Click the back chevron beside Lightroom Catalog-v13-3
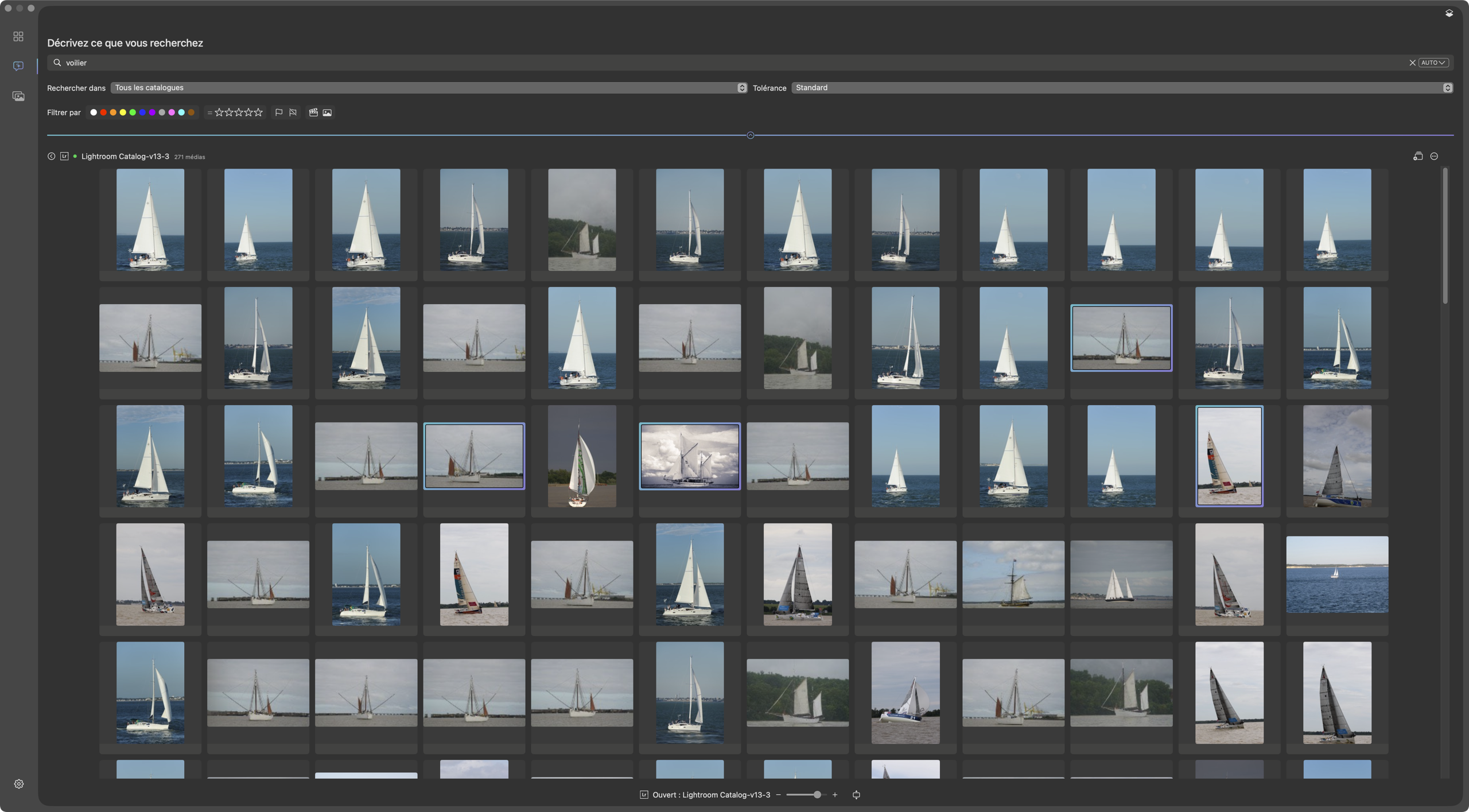The height and width of the screenshot is (812, 1469). click(51, 156)
